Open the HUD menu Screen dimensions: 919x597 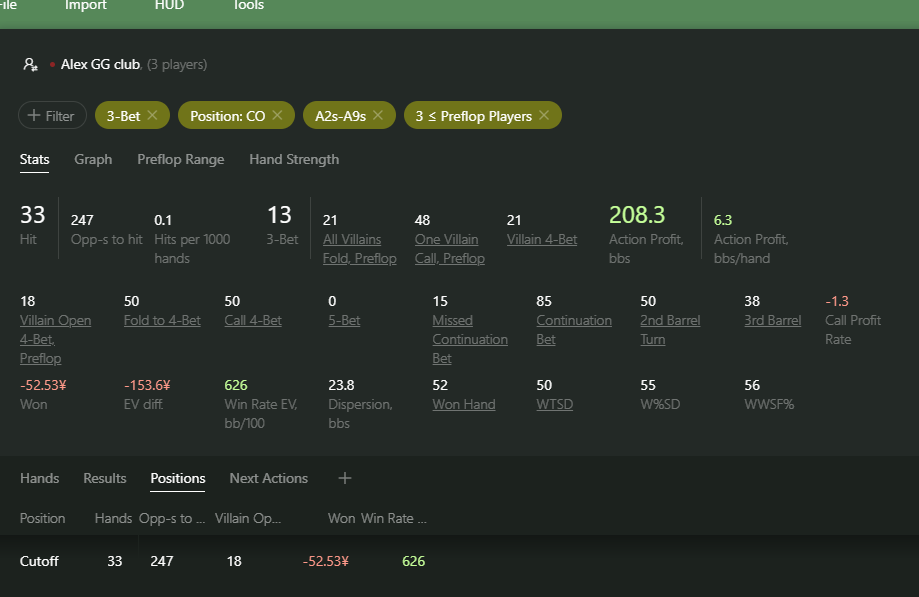[x=168, y=6]
